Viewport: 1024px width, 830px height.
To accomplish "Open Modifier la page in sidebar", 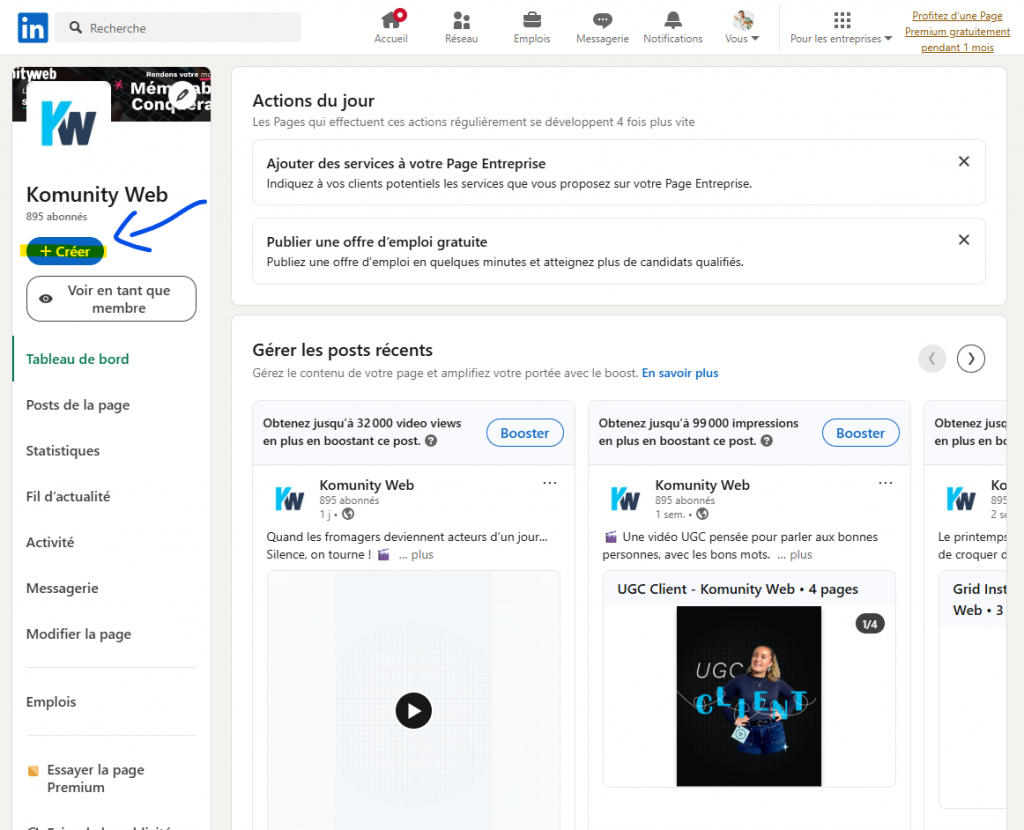I will 78,634.
